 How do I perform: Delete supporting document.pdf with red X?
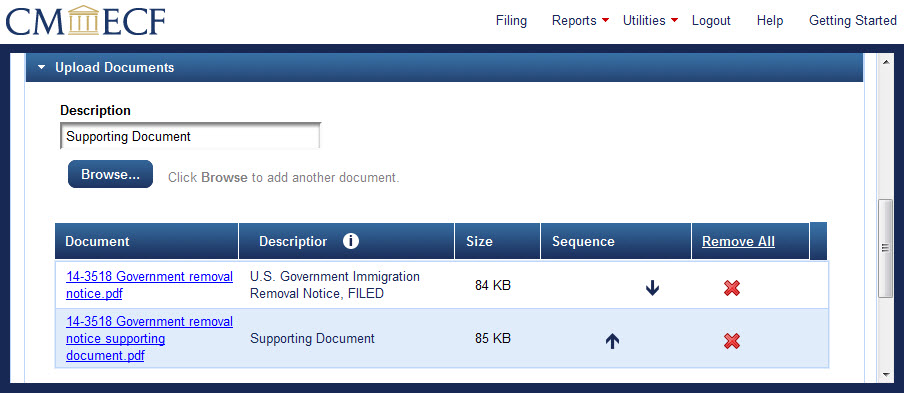pyautogui.click(x=732, y=341)
